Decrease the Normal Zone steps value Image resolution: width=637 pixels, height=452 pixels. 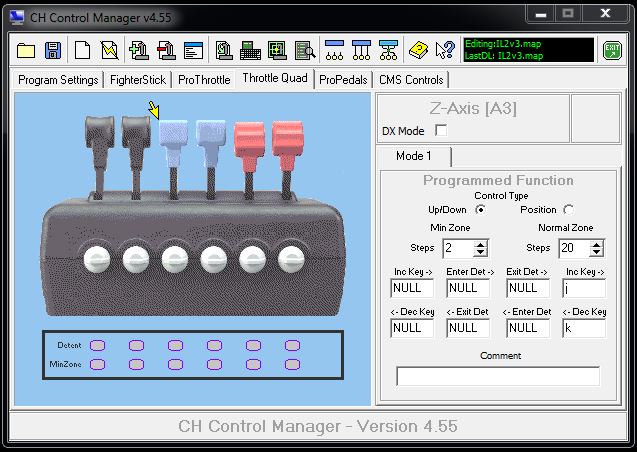point(595,253)
